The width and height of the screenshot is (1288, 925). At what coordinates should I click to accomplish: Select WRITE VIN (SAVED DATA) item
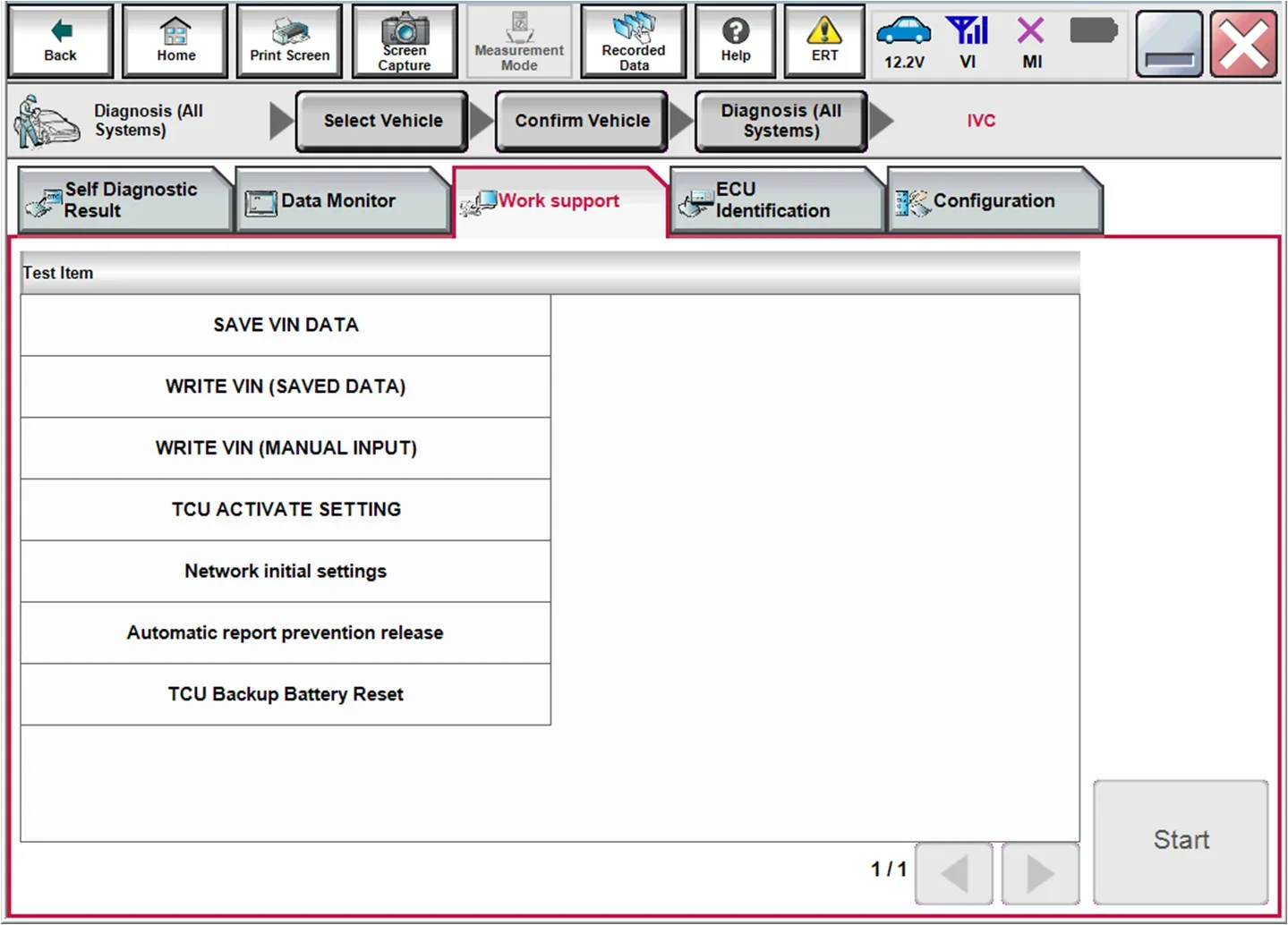(x=286, y=386)
